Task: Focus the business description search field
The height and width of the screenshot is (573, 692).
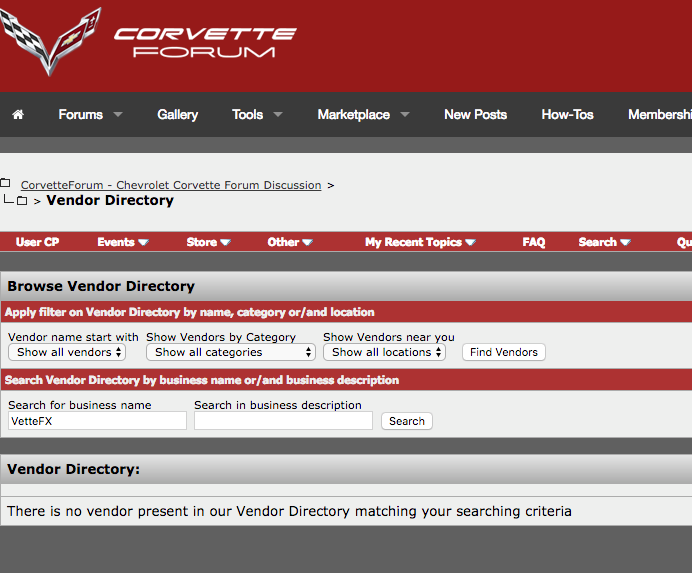Action: pos(283,421)
